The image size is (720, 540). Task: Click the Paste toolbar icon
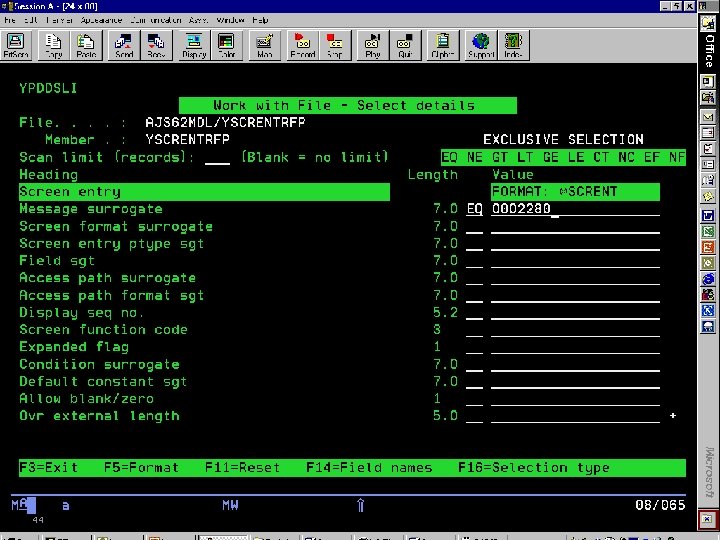86,45
